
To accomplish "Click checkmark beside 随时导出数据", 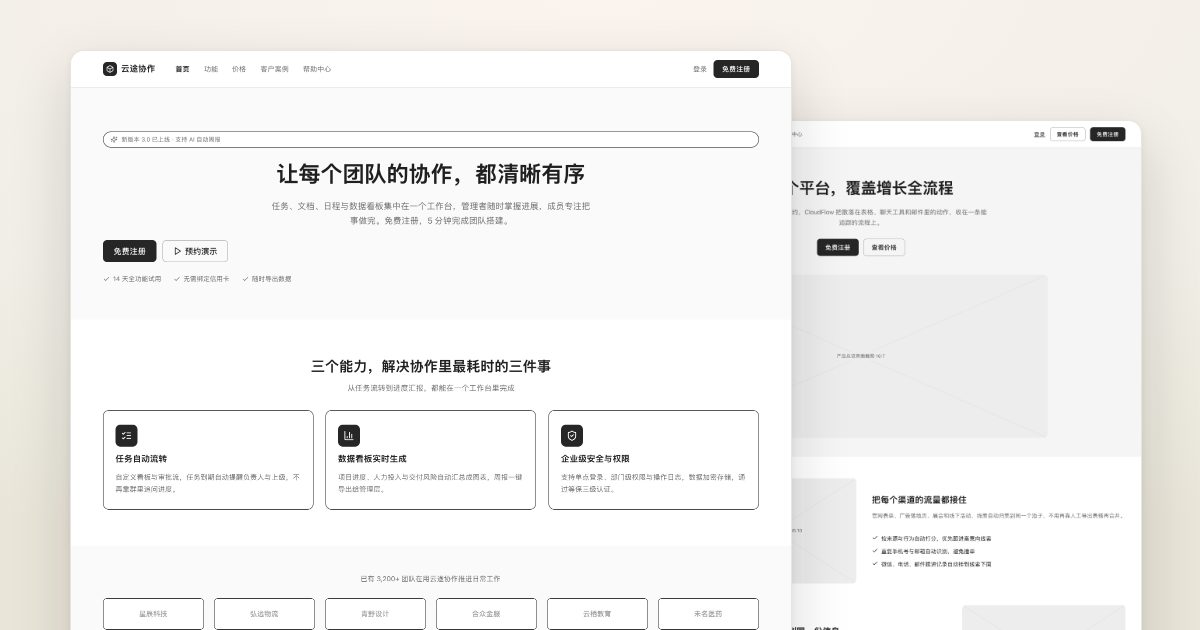I will (x=246, y=279).
